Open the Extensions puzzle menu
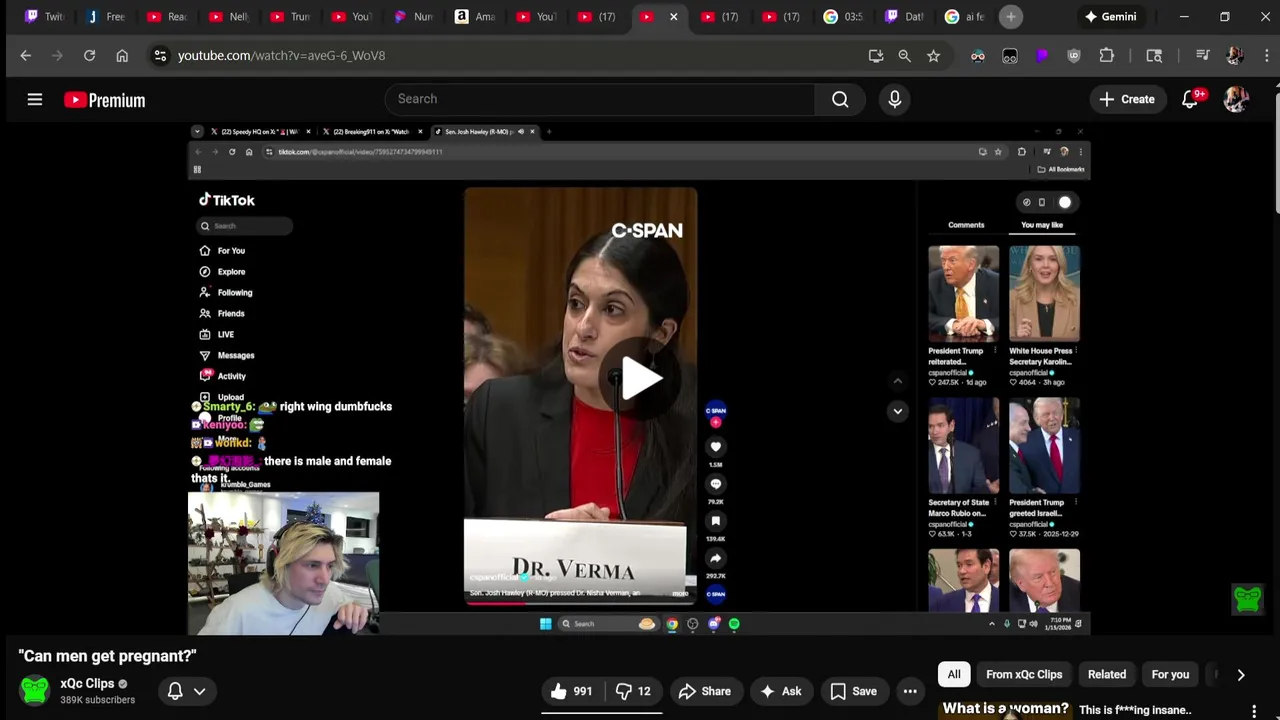The width and height of the screenshot is (1280, 720). click(1106, 56)
